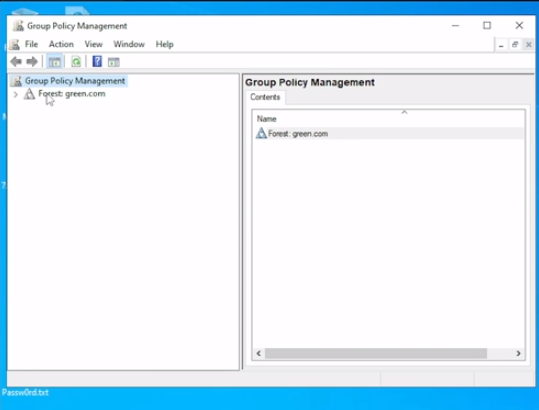Image resolution: width=539 pixels, height=410 pixels.
Task: Click the Forward arrow toolbar icon
Action: pos(32,62)
